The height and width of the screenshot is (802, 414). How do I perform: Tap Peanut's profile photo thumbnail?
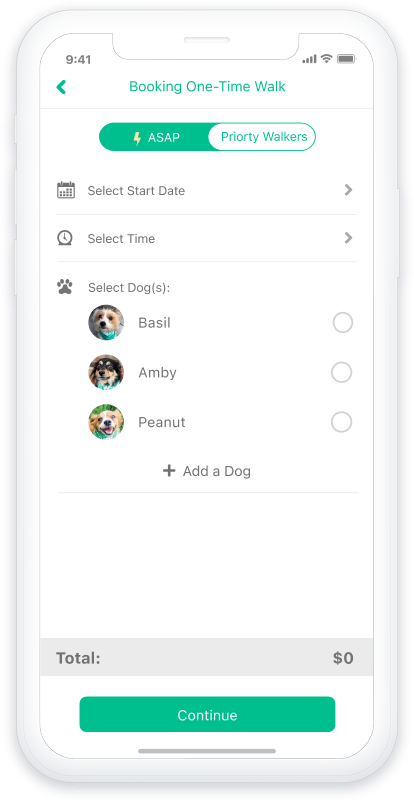click(x=106, y=422)
